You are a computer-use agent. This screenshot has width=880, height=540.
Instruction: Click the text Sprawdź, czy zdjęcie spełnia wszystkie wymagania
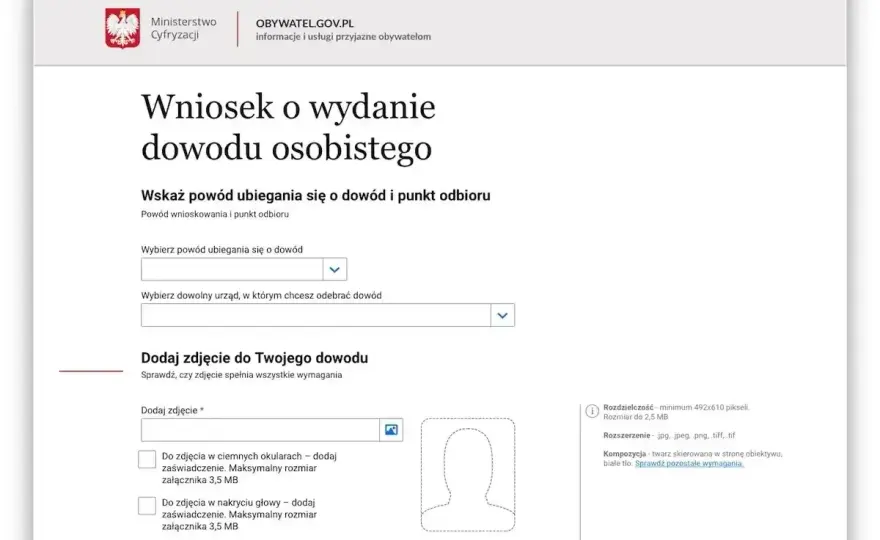[x=241, y=375]
